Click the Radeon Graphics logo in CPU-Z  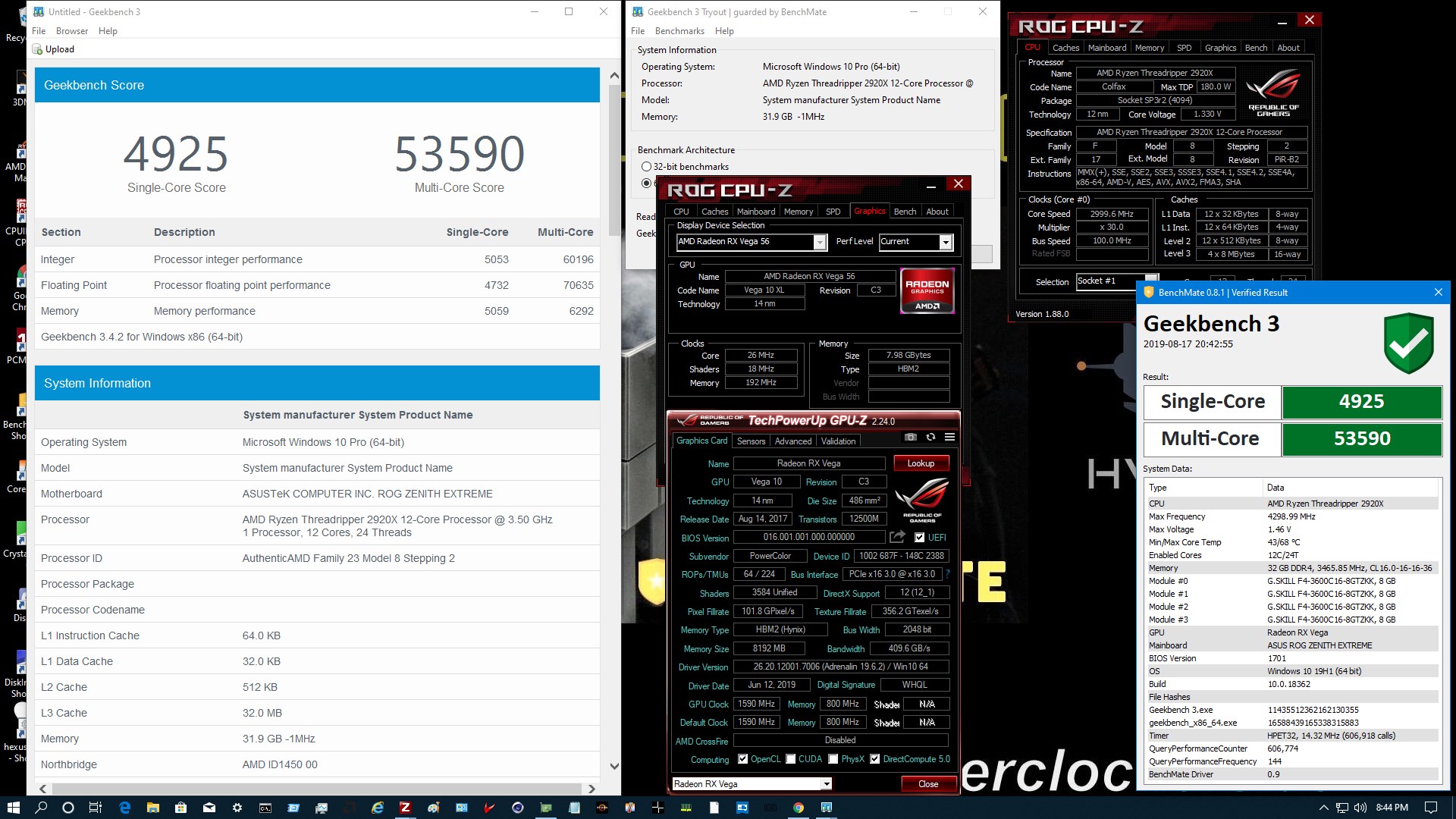click(927, 290)
